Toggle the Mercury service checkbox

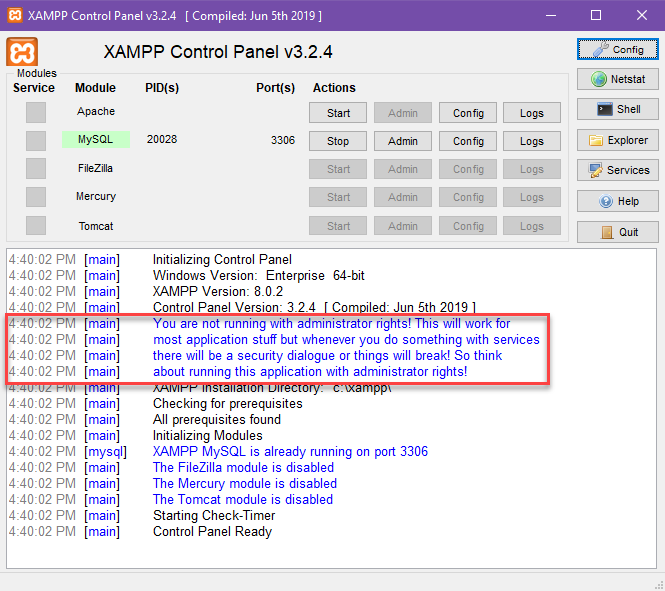coord(36,197)
